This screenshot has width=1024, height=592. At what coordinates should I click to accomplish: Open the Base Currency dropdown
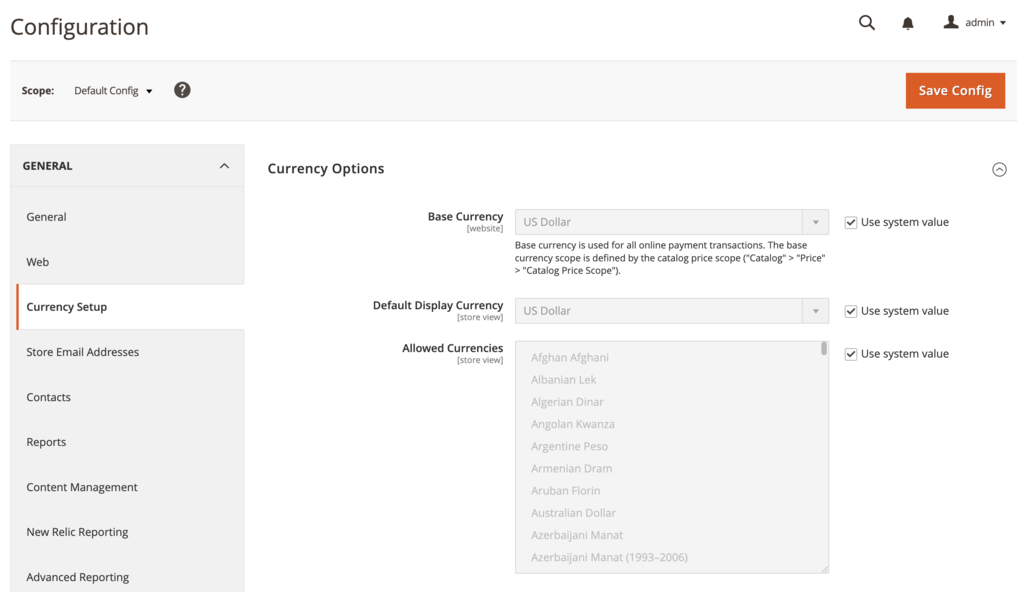(814, 221)
